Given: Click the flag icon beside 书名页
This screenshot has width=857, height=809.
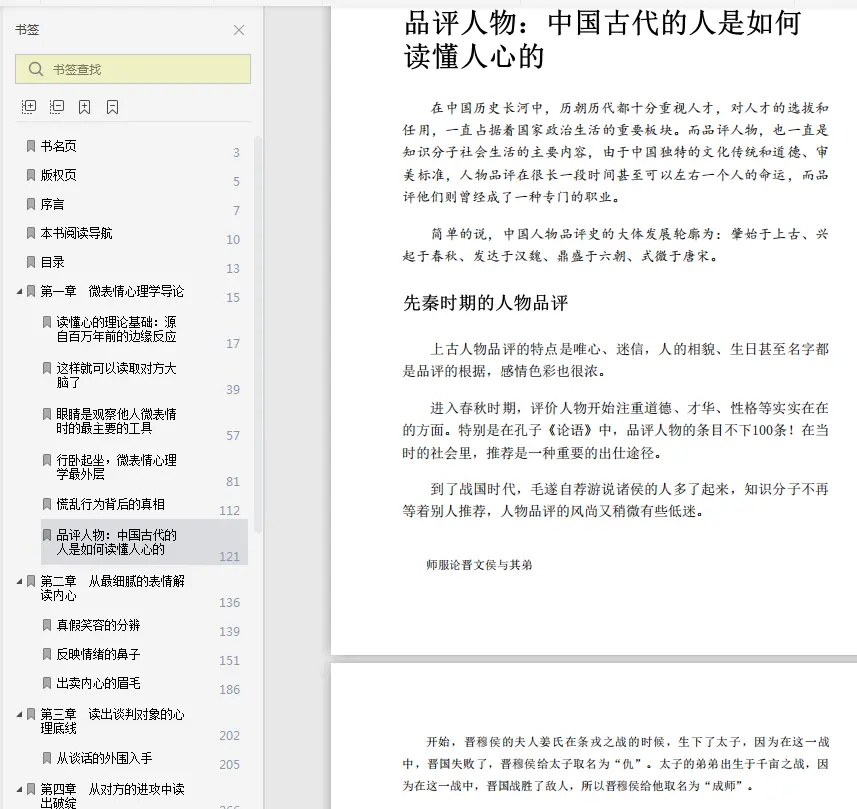Looking at the screenshot, I should click(31, 146).
